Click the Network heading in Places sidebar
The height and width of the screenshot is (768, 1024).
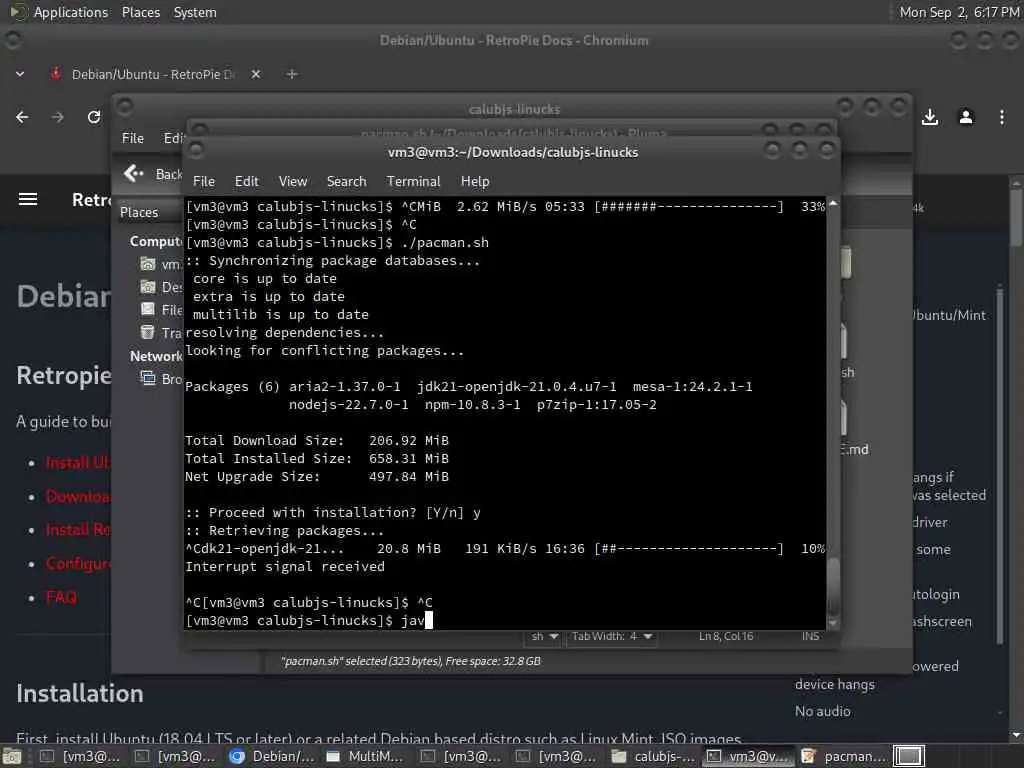[156, 356]
